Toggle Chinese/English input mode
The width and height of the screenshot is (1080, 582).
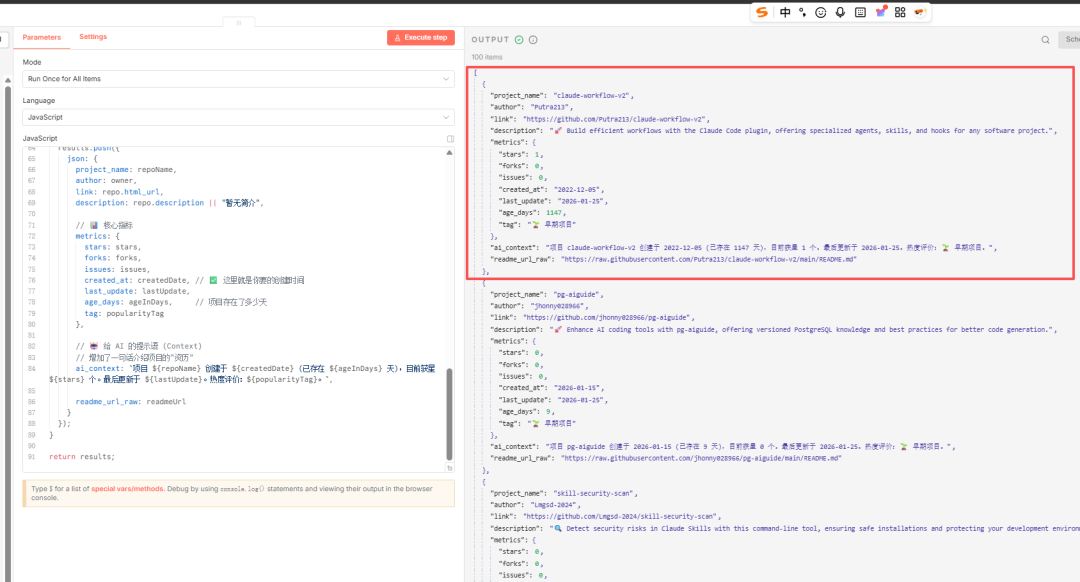(785, 12)
